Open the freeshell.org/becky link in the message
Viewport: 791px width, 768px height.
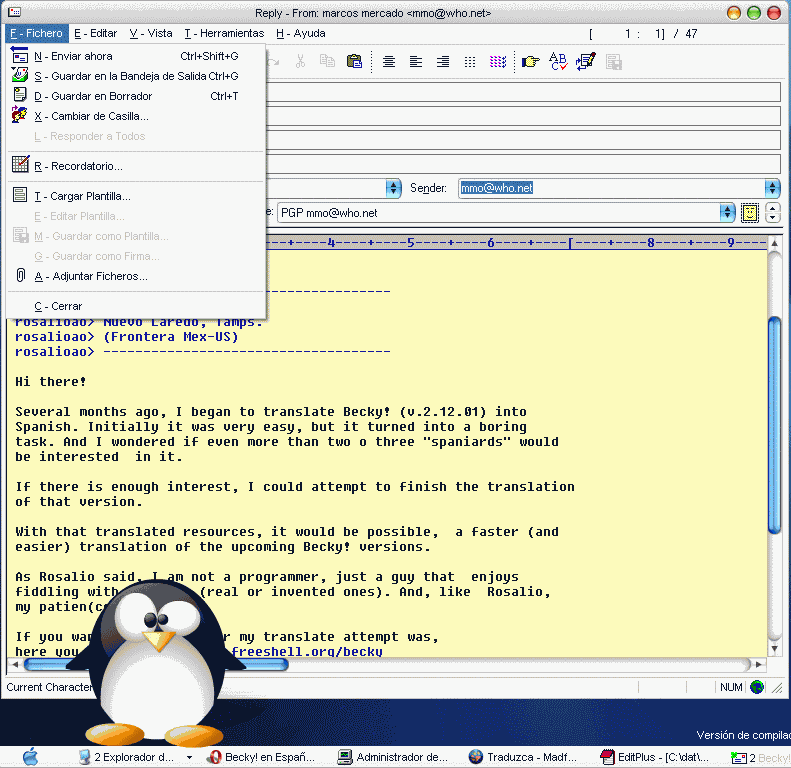pyautogui.click(x=307, y=651)
